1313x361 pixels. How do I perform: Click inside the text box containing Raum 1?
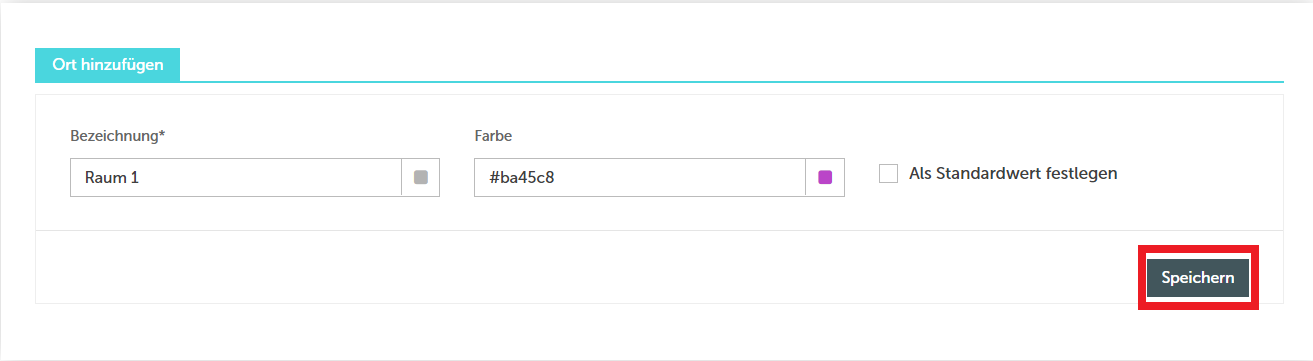pos(236,177)
